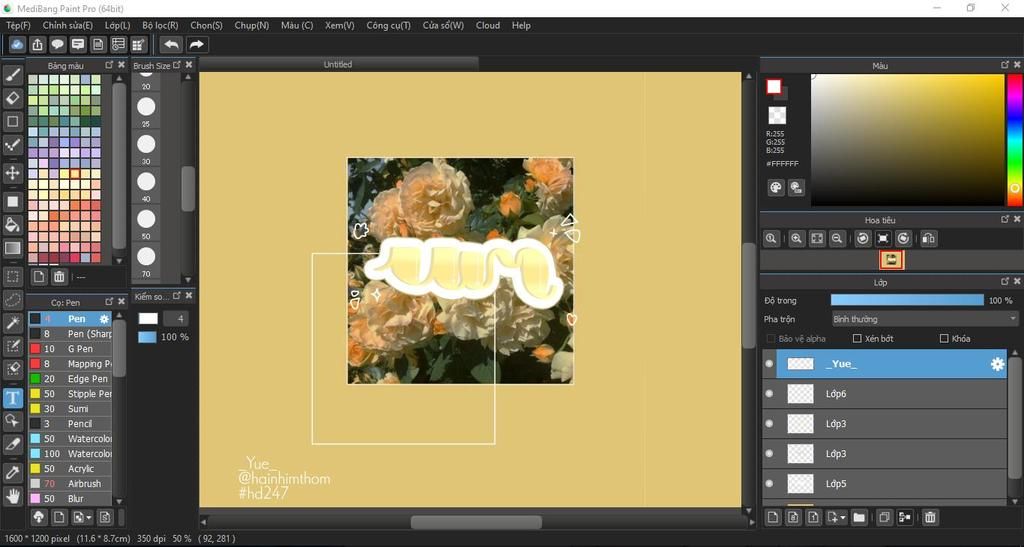Add a layer folder
Screen dimensions: 1024x547
click(x=859, y=518)
